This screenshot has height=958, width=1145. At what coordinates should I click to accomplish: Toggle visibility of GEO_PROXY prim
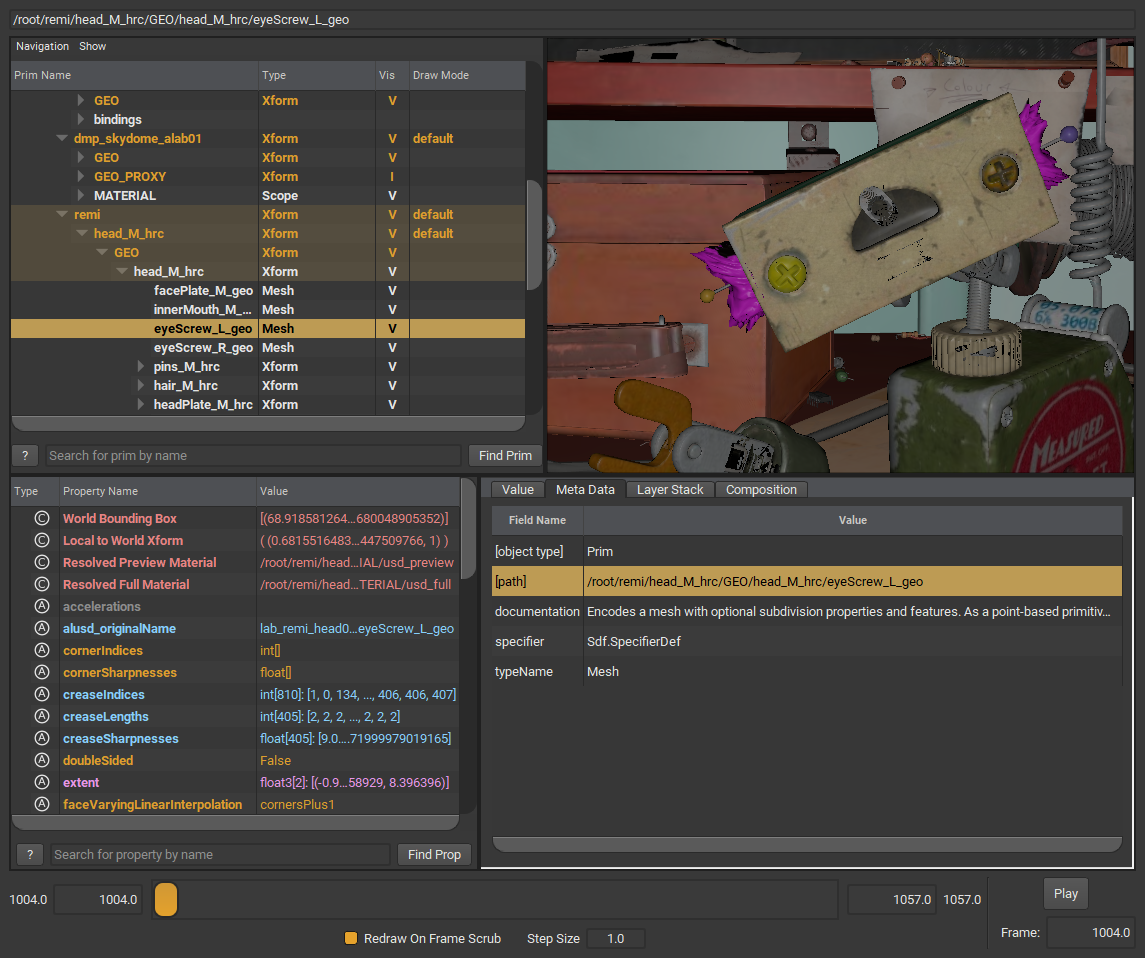click(392, 176)
